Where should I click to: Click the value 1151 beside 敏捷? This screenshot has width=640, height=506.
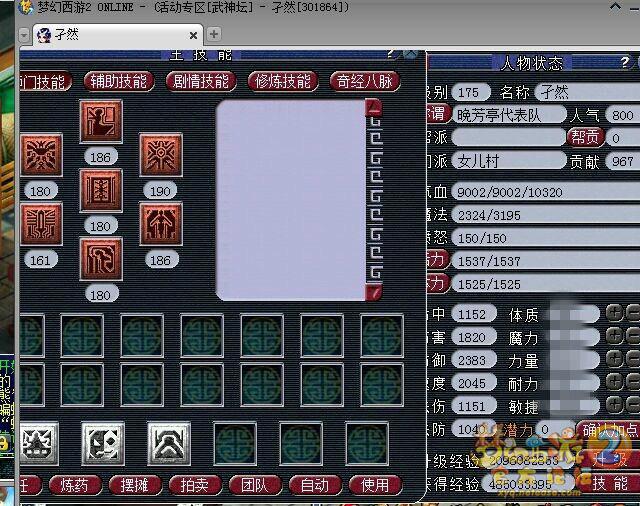[474, 406]
